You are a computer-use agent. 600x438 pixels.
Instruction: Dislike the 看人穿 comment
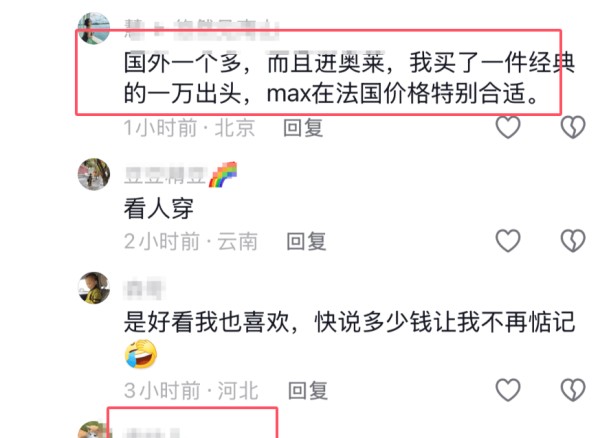(x=573, y=241)
